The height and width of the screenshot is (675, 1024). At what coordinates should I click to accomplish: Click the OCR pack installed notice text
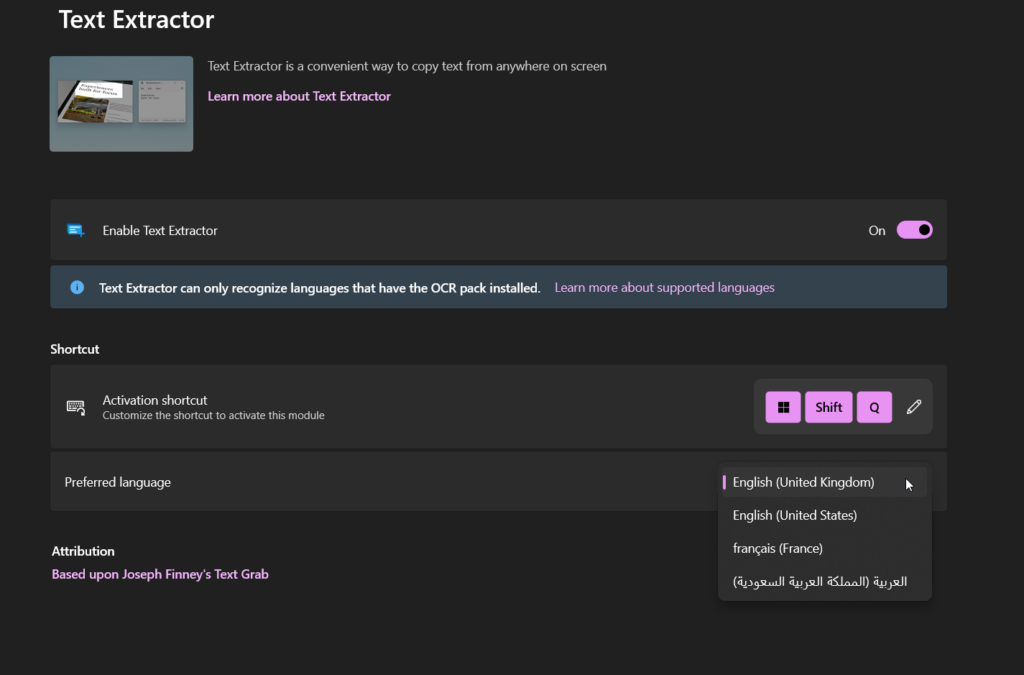pyautogui.click(x=319, y=288)
